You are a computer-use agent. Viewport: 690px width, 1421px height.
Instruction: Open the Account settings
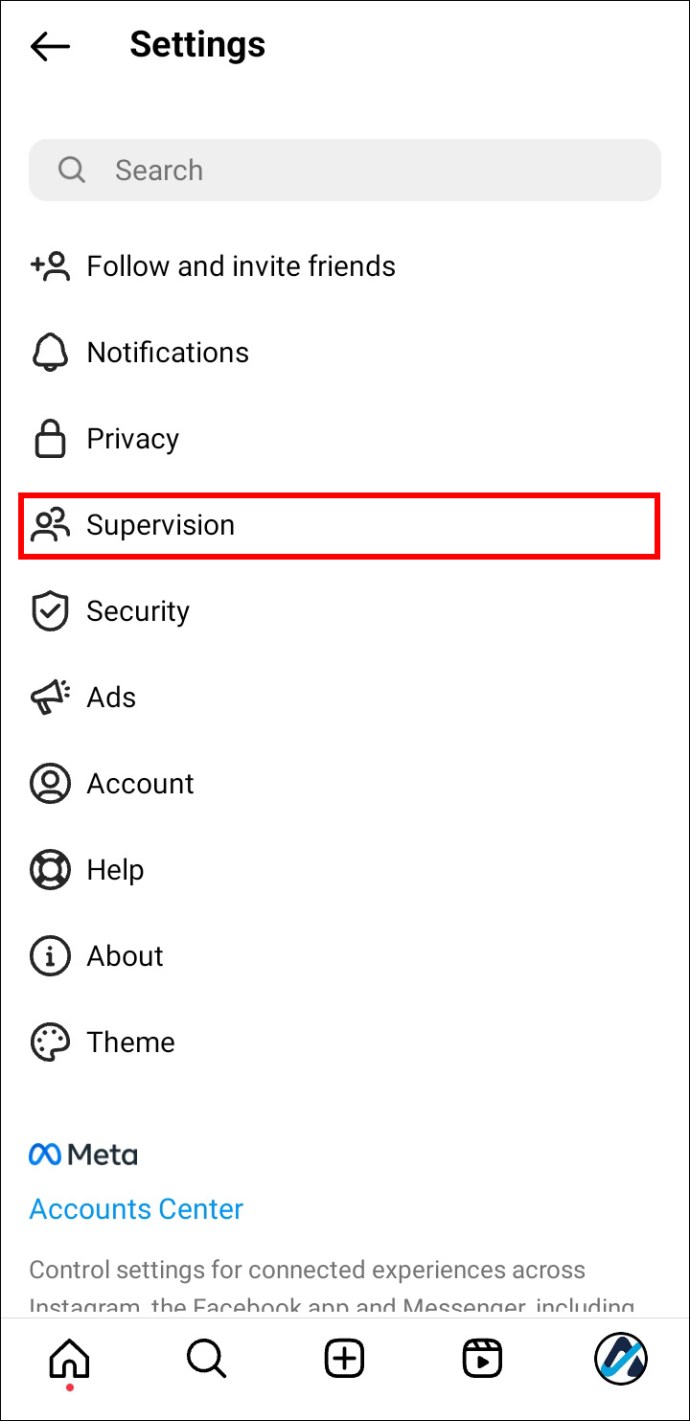(140, 784)
